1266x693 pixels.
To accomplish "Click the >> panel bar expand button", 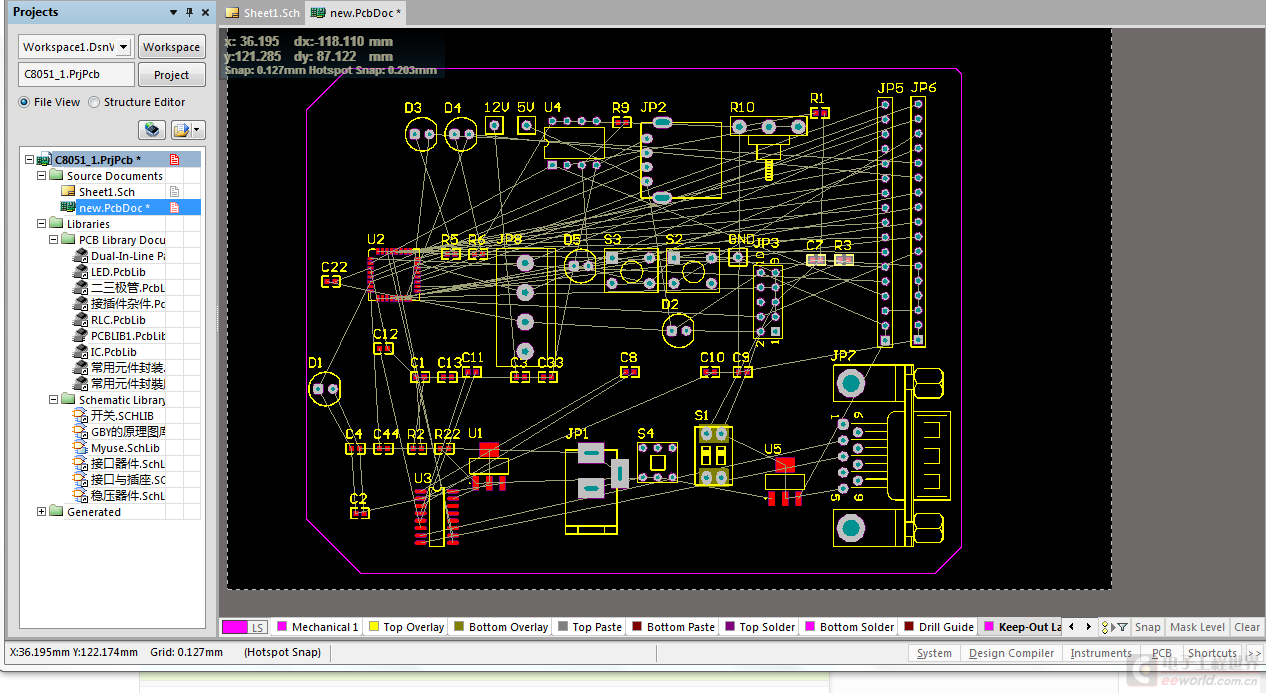I will point(1254,653).
